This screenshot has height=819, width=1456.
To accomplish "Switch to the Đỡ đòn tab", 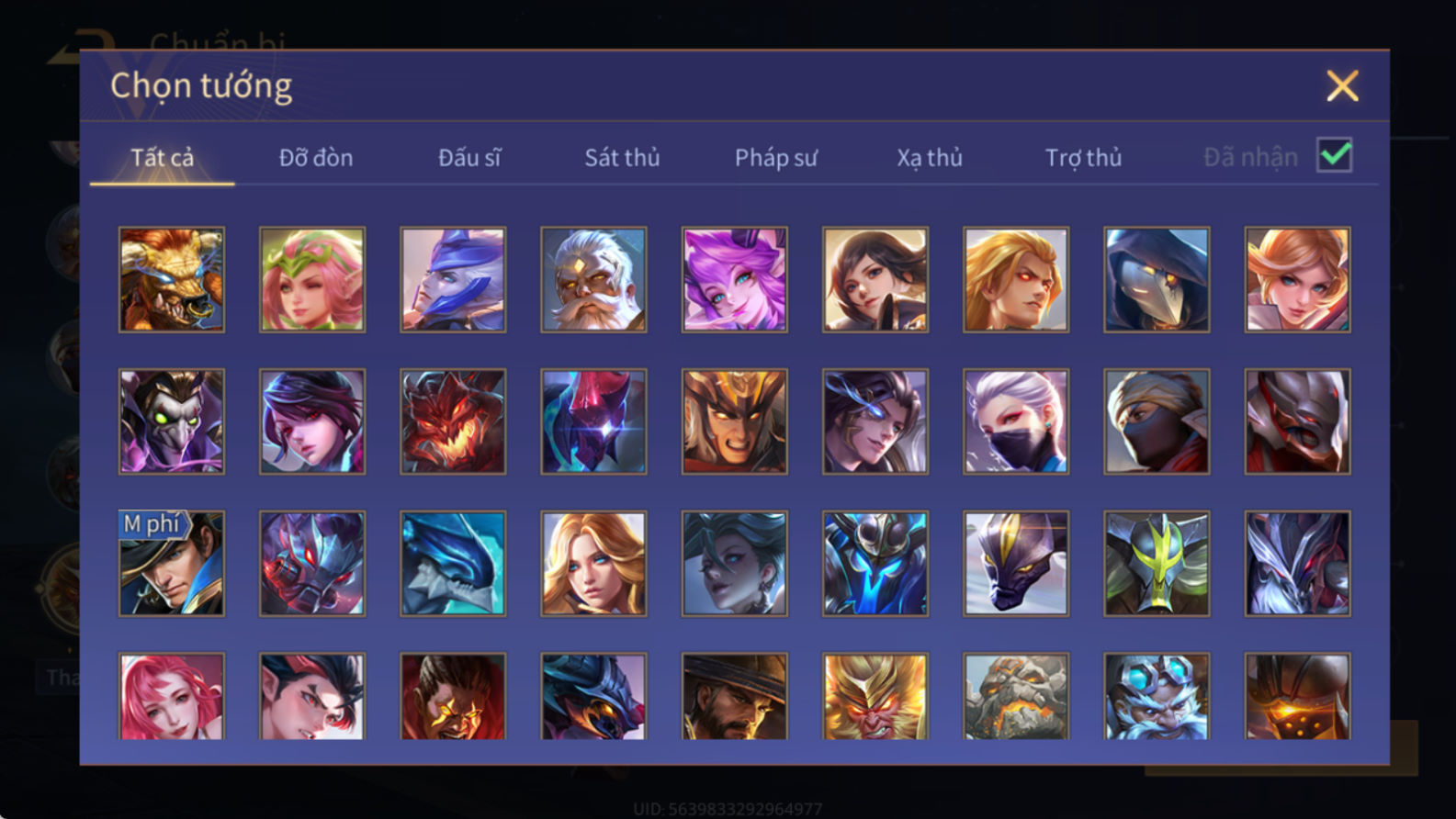I will tap(316, 158).
